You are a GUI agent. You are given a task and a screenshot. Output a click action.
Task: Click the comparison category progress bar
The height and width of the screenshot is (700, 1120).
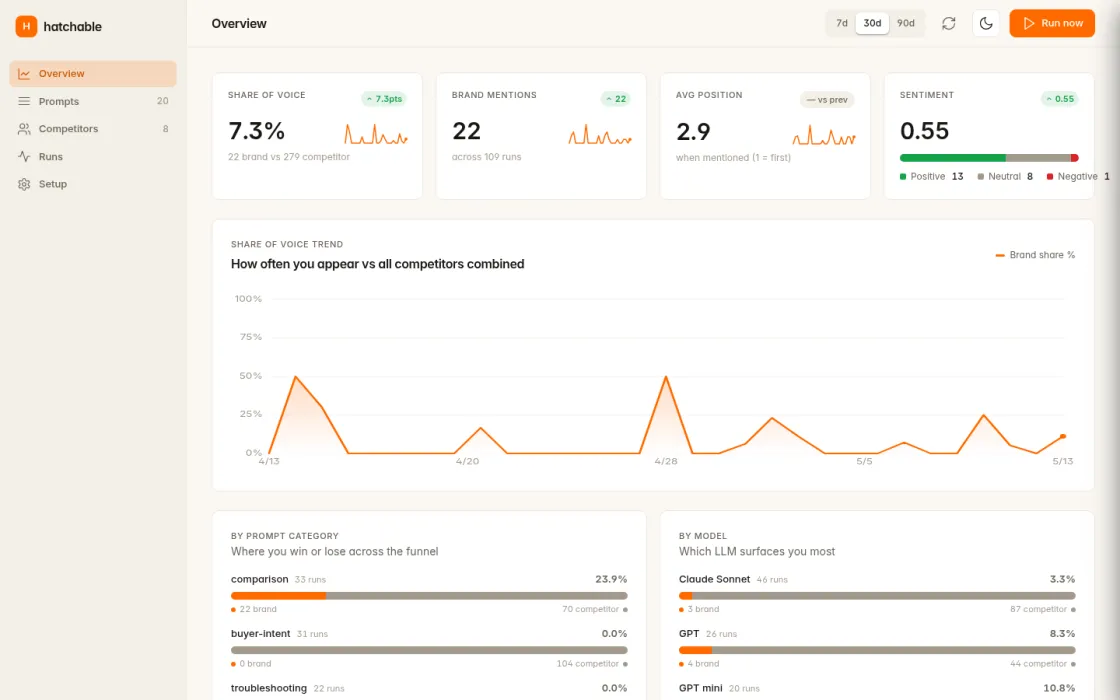pos(429,596)
